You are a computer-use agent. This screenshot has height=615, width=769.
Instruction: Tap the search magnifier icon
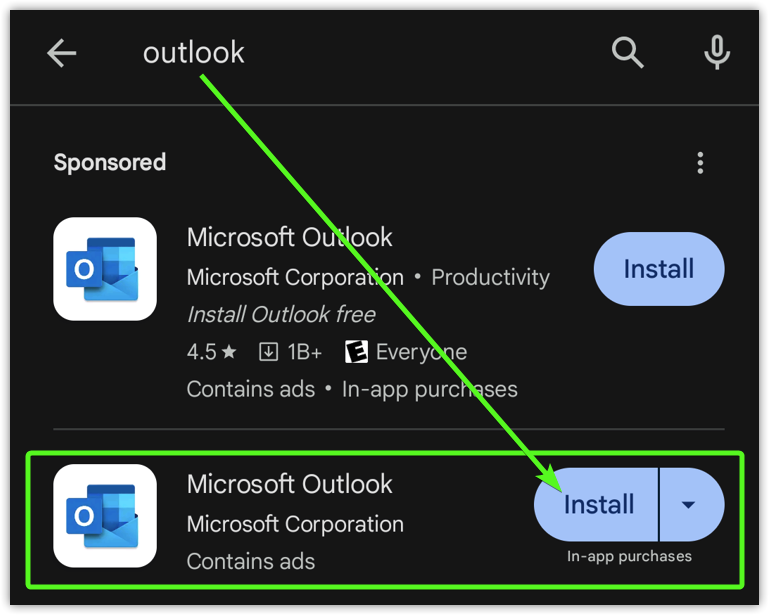click(x=627, y=52)
